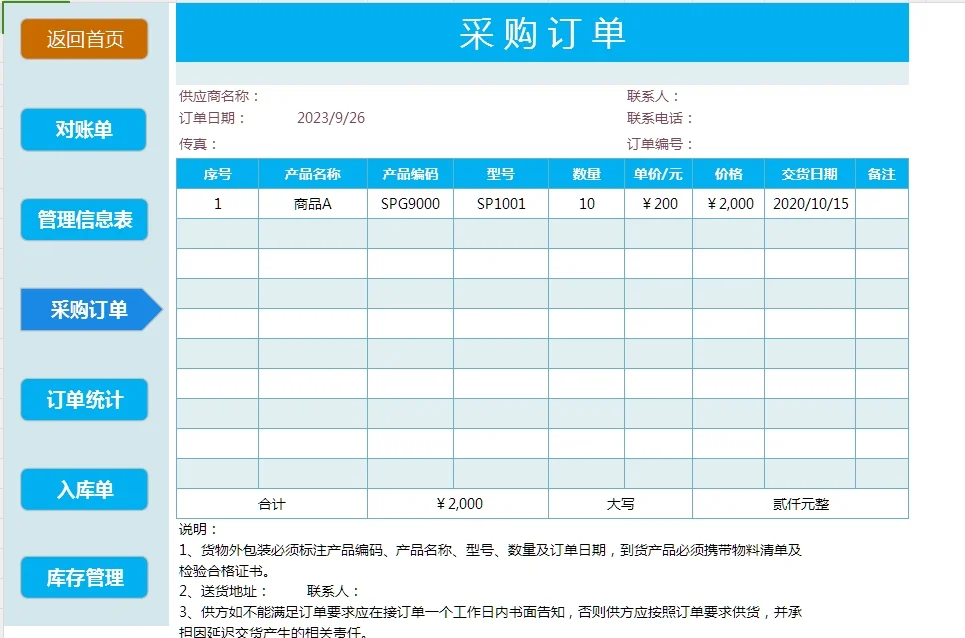The width and height of the screenshot is (965, 638).
Task: Click the 返回首页 button to go home
Action: click(x=83, y=40)
